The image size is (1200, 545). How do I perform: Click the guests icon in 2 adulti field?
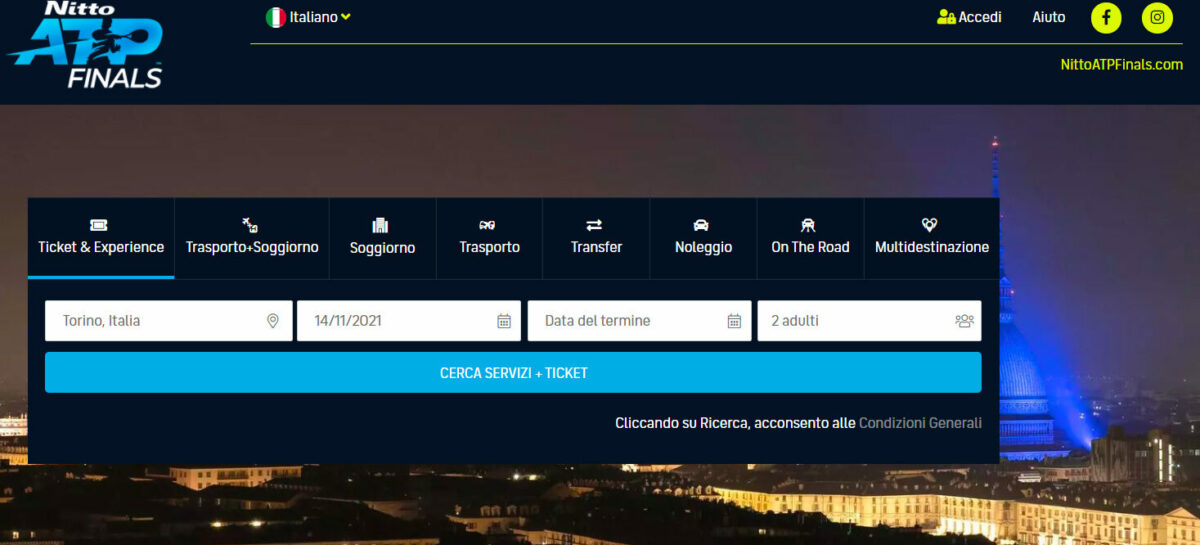[x=964, y=321]
